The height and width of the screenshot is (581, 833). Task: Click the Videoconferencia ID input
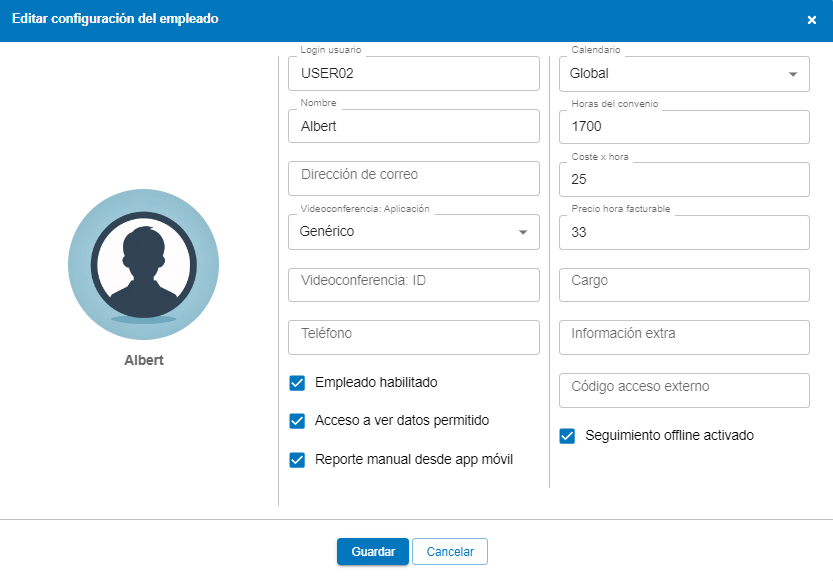pyautogui.click(x=413, y=285)
